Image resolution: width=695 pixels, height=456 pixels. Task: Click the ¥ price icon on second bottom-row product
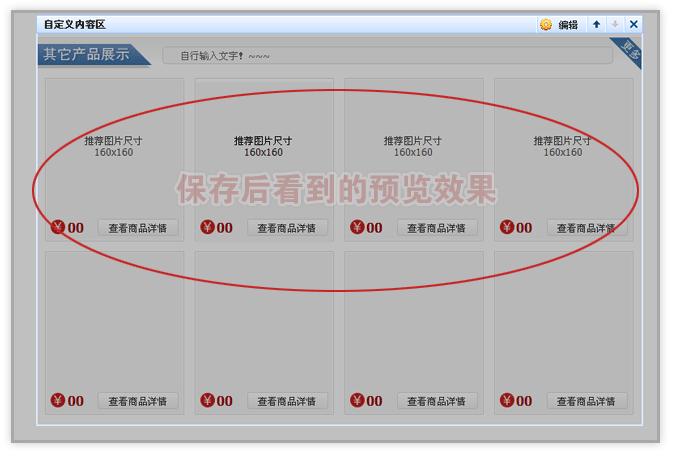point(207,400)
